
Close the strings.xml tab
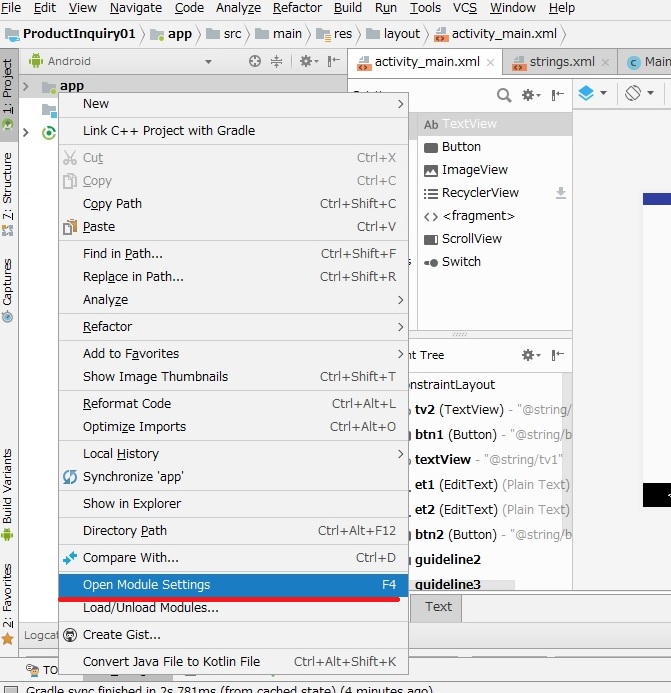pyautogui.click(x=606, y=63)
